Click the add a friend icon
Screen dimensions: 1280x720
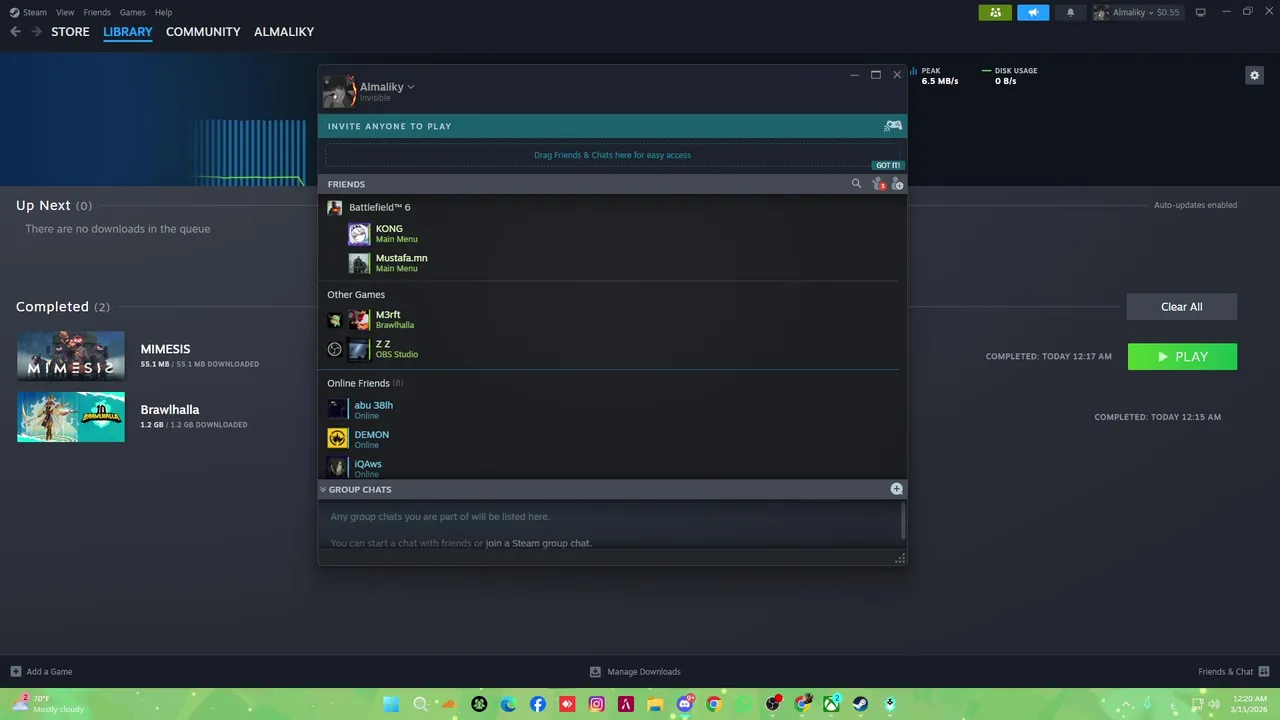897,184
